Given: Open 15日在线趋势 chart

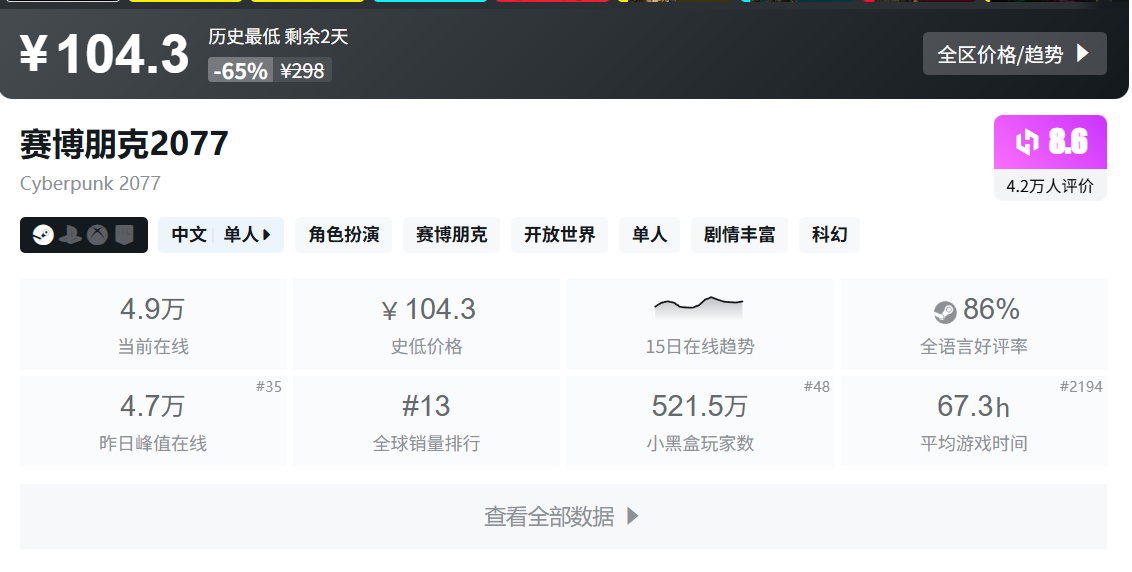Looking at the screenshot, I should [700, 324].
